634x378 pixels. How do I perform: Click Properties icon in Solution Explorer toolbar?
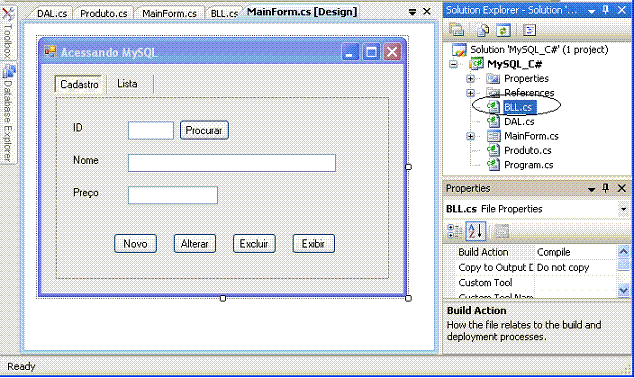[x=456, y=30]
